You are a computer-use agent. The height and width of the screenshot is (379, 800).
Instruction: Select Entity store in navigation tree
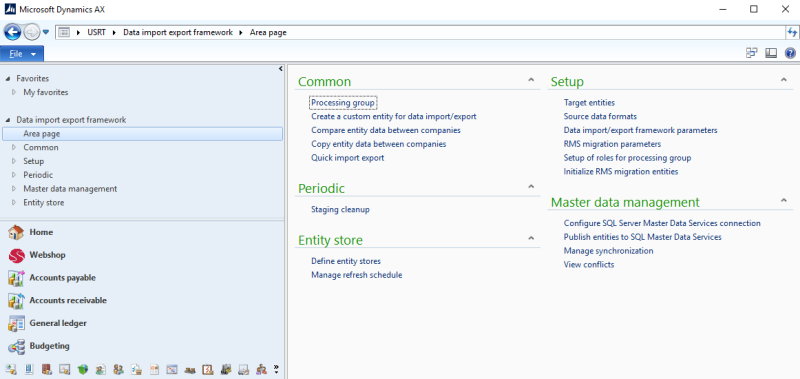[44, 203]
